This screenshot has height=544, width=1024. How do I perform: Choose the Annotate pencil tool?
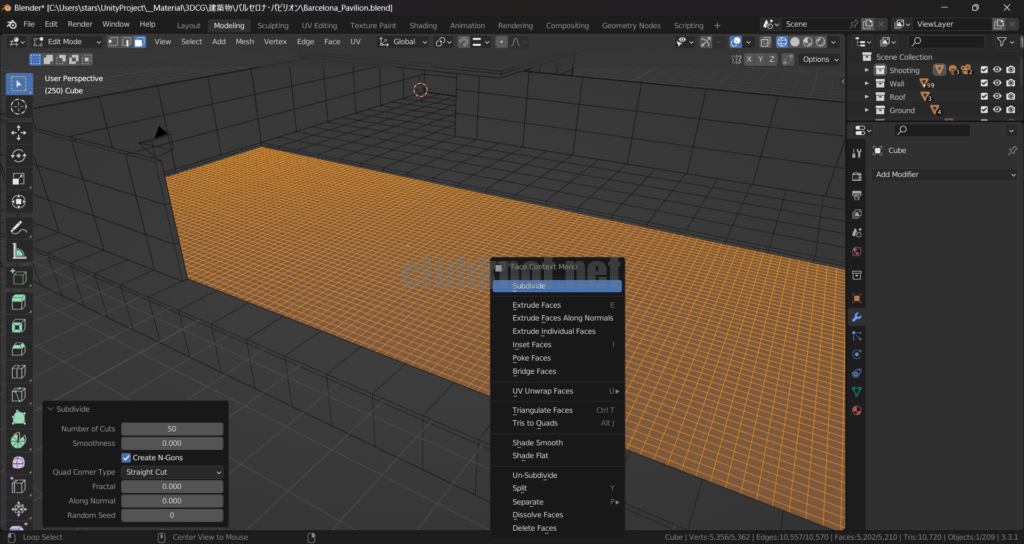18,228
